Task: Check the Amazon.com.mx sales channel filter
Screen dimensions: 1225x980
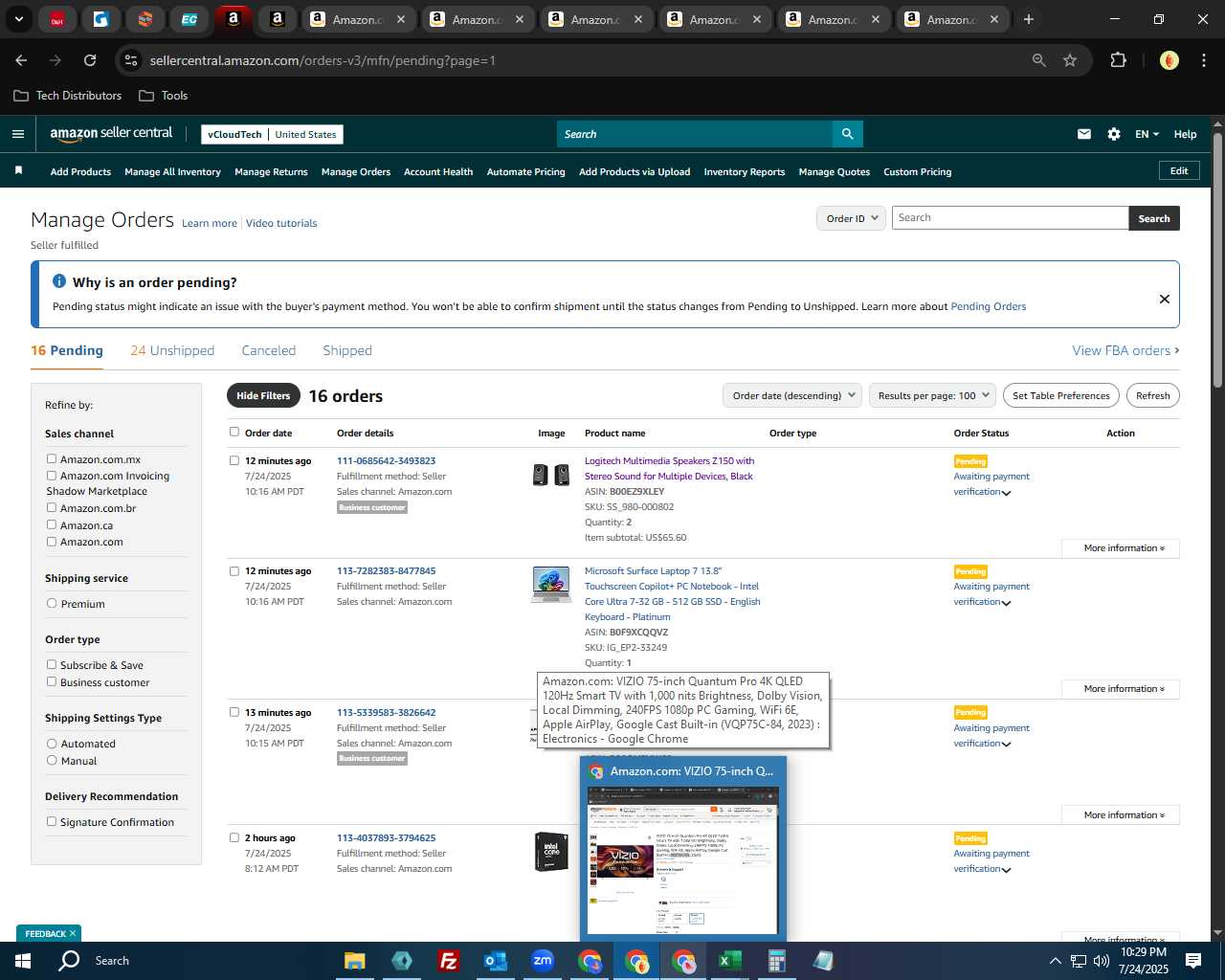Action: [52, 458]
